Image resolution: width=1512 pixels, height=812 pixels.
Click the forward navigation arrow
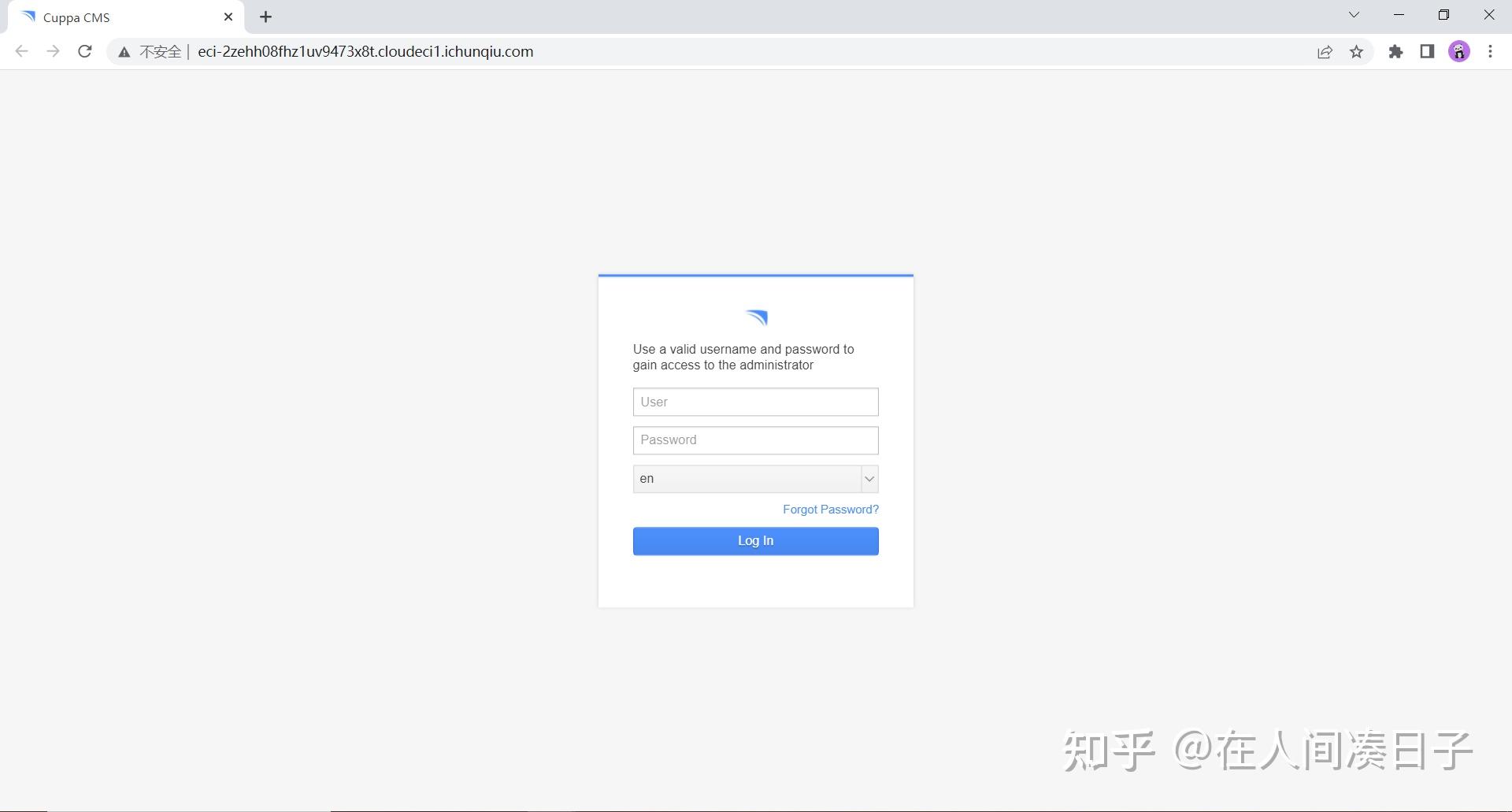pos(53,51)
